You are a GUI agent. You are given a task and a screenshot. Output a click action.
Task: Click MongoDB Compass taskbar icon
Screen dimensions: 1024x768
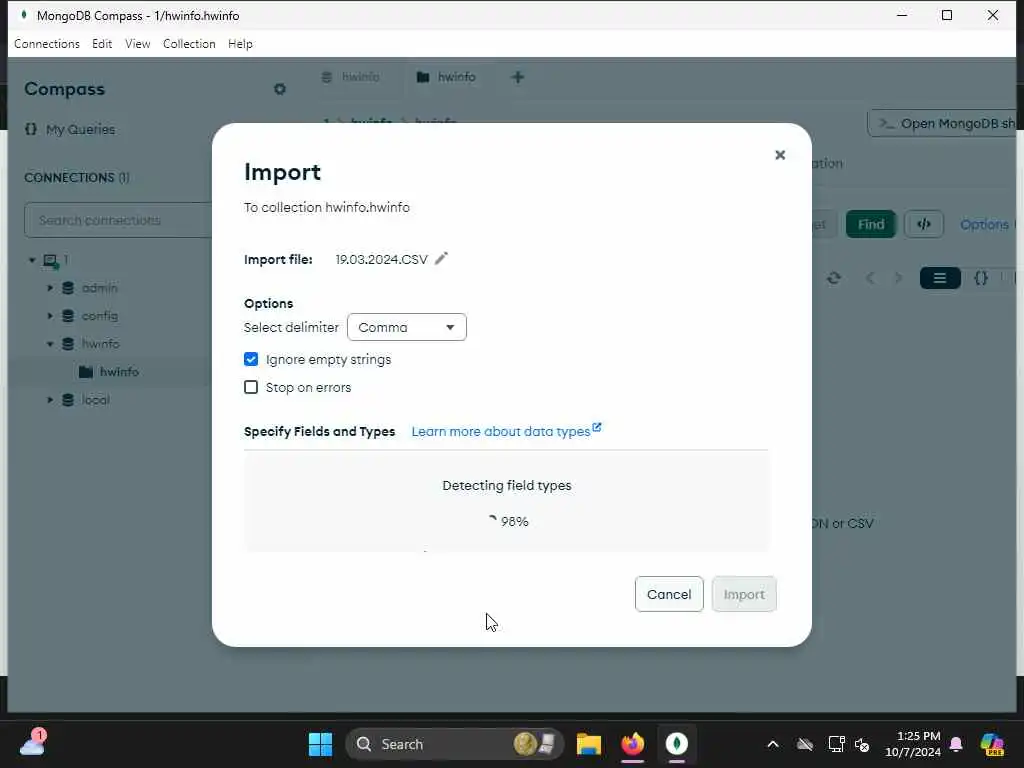pyautogui.click(x=677, y=744)
